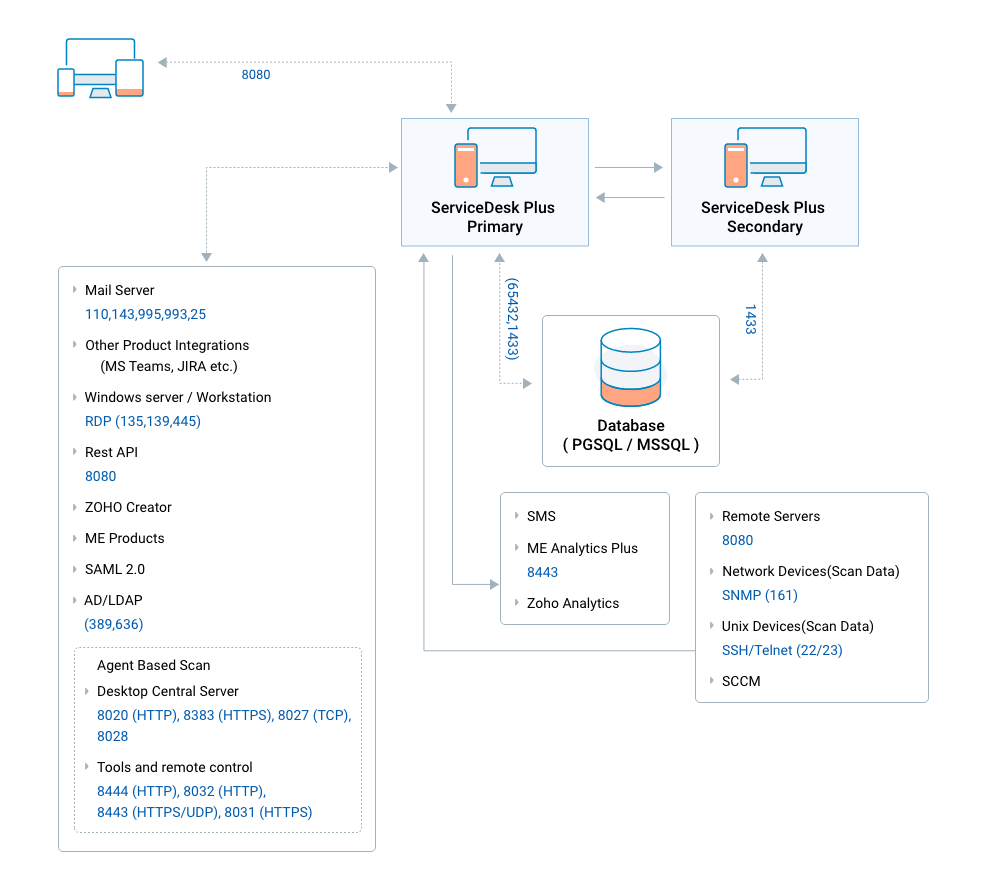
Task: Click the database cylinder icon
Action: (631, 367)
